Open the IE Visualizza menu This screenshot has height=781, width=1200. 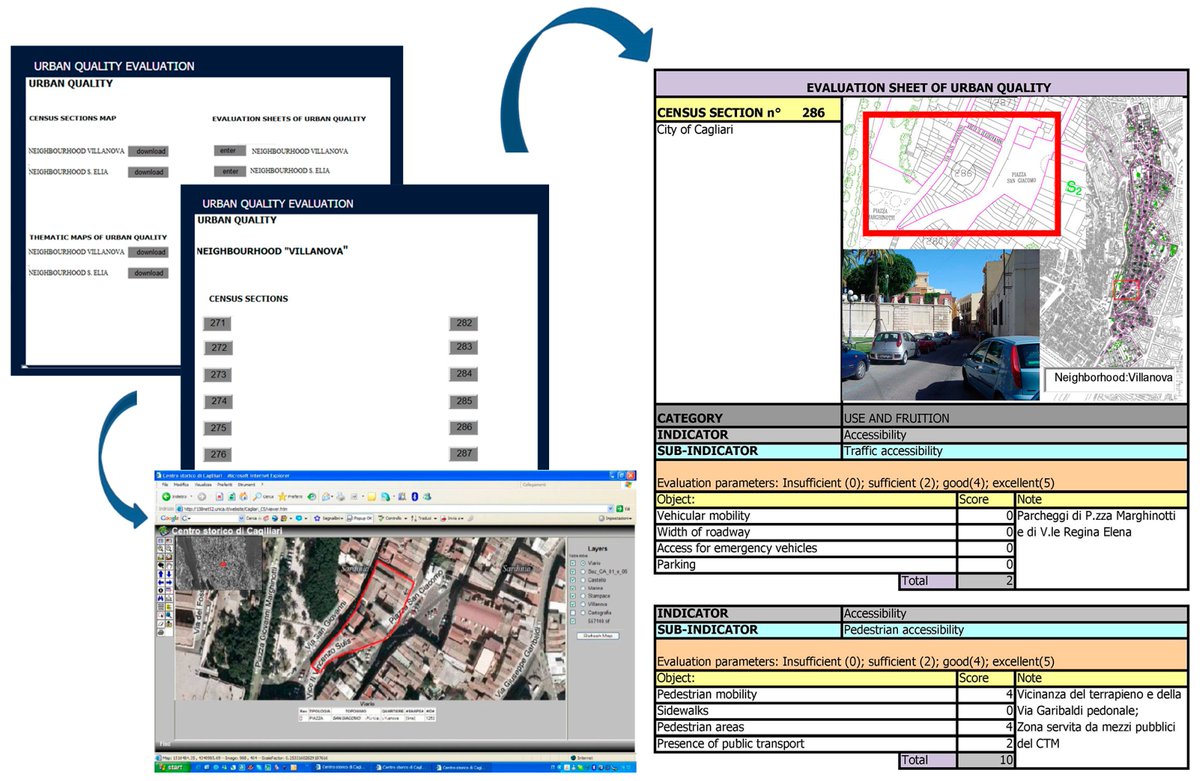coord(203,485)
